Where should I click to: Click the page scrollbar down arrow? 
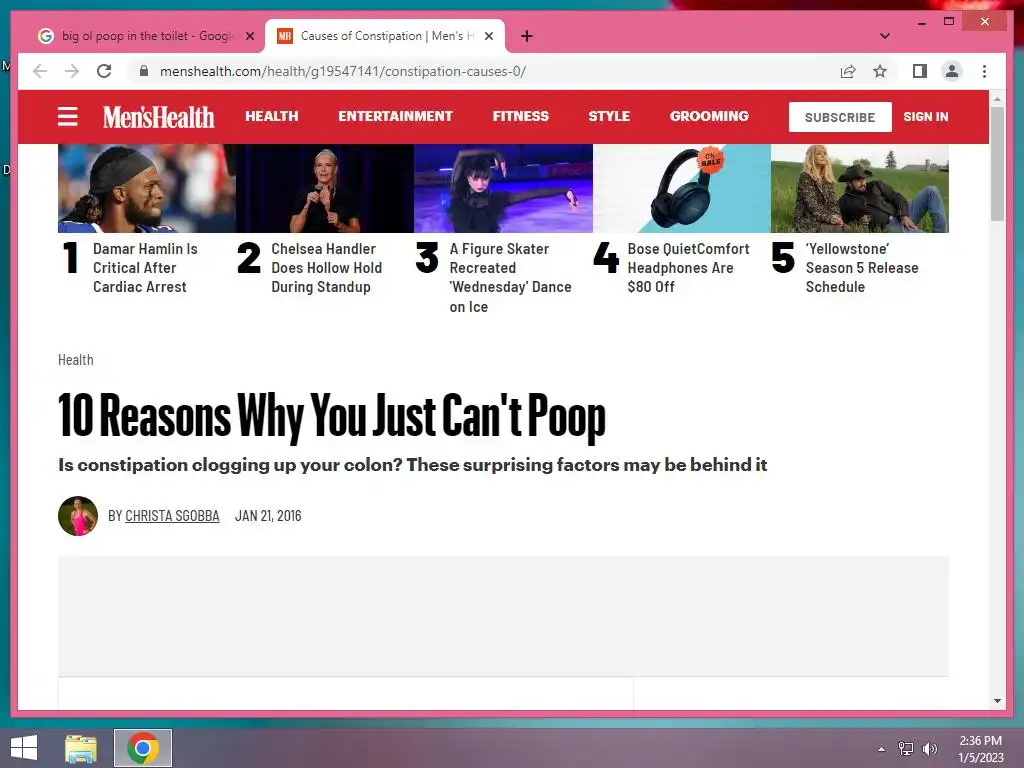click(x=997, y=701)
